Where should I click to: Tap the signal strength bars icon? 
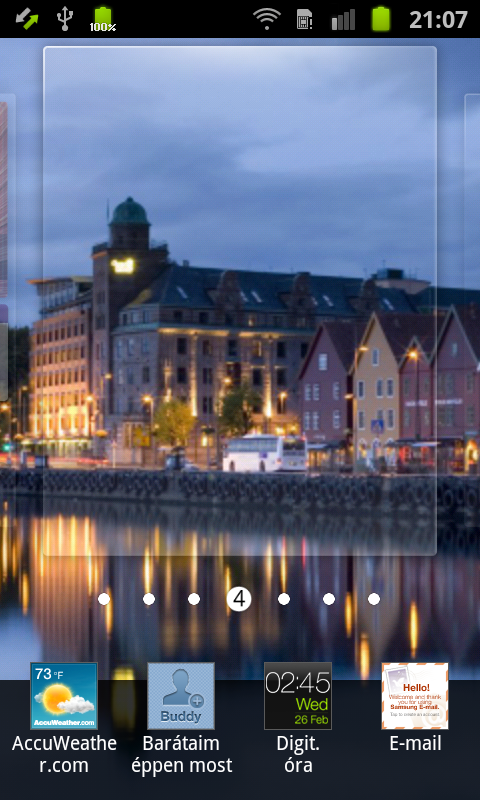click(343, 20)
